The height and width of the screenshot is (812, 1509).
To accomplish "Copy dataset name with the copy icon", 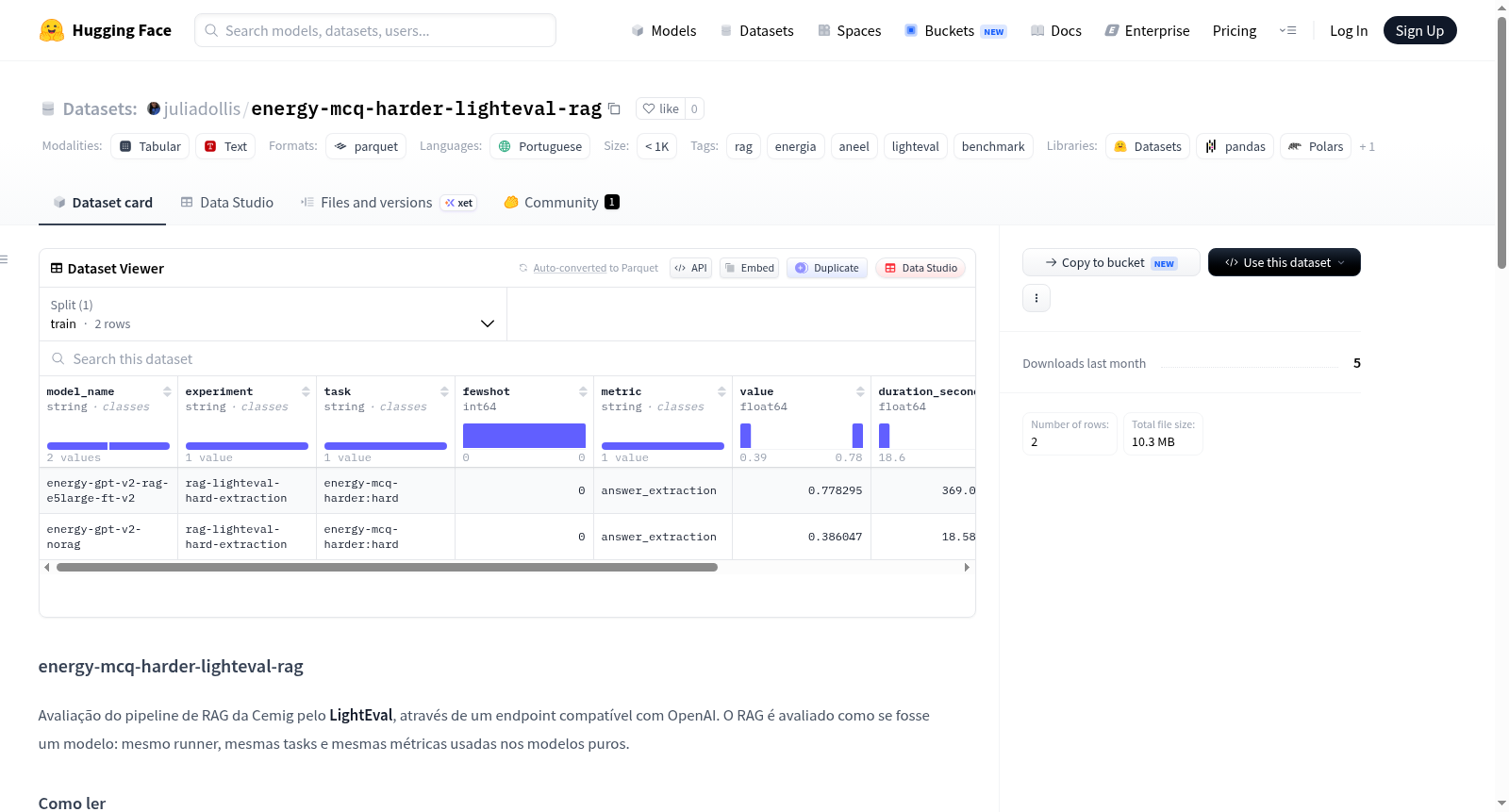I will coord(614,108).
